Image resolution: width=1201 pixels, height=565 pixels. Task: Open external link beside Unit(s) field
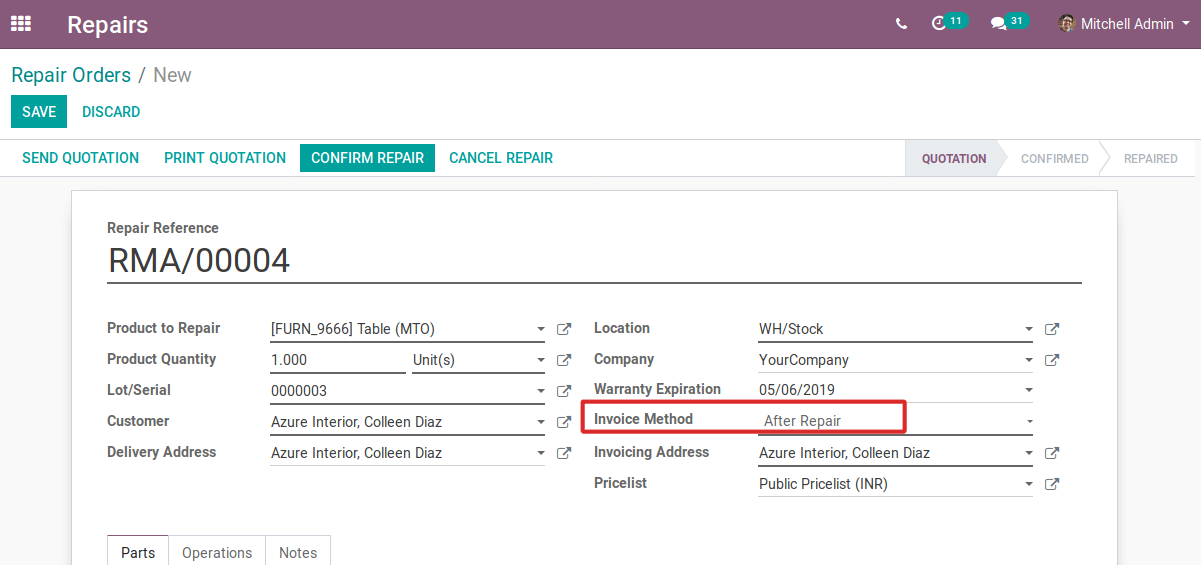[x=564, y=360]
